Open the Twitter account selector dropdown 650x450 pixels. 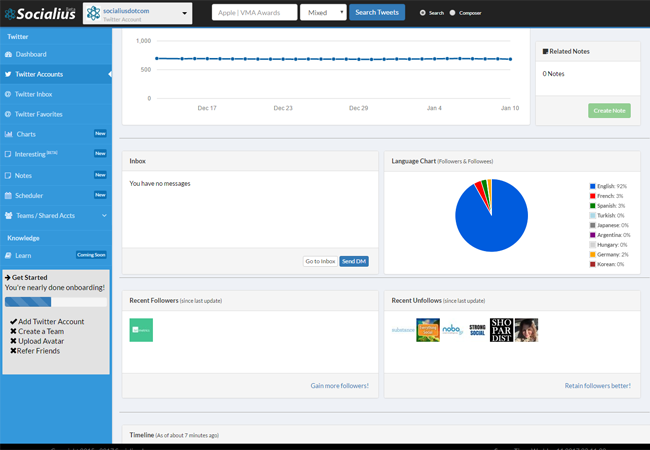137,13
